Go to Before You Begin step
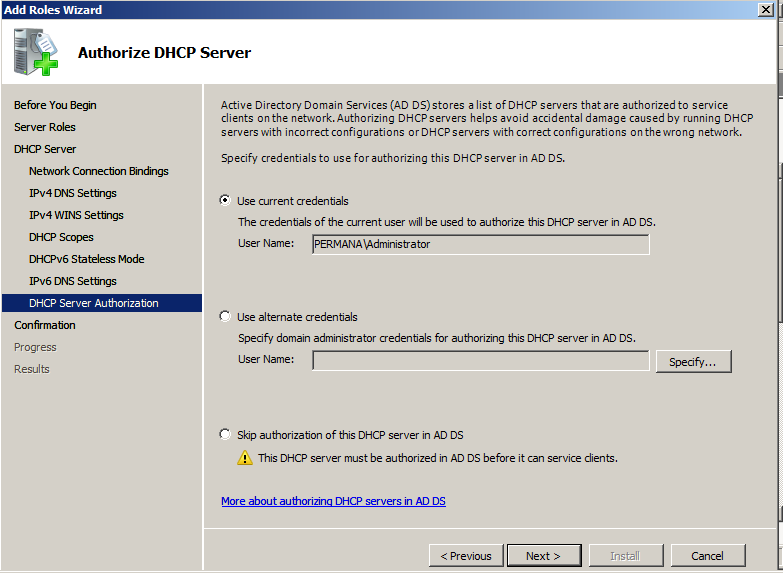The height and width of the screenshot is (573, 783). [x=55, y=105]
